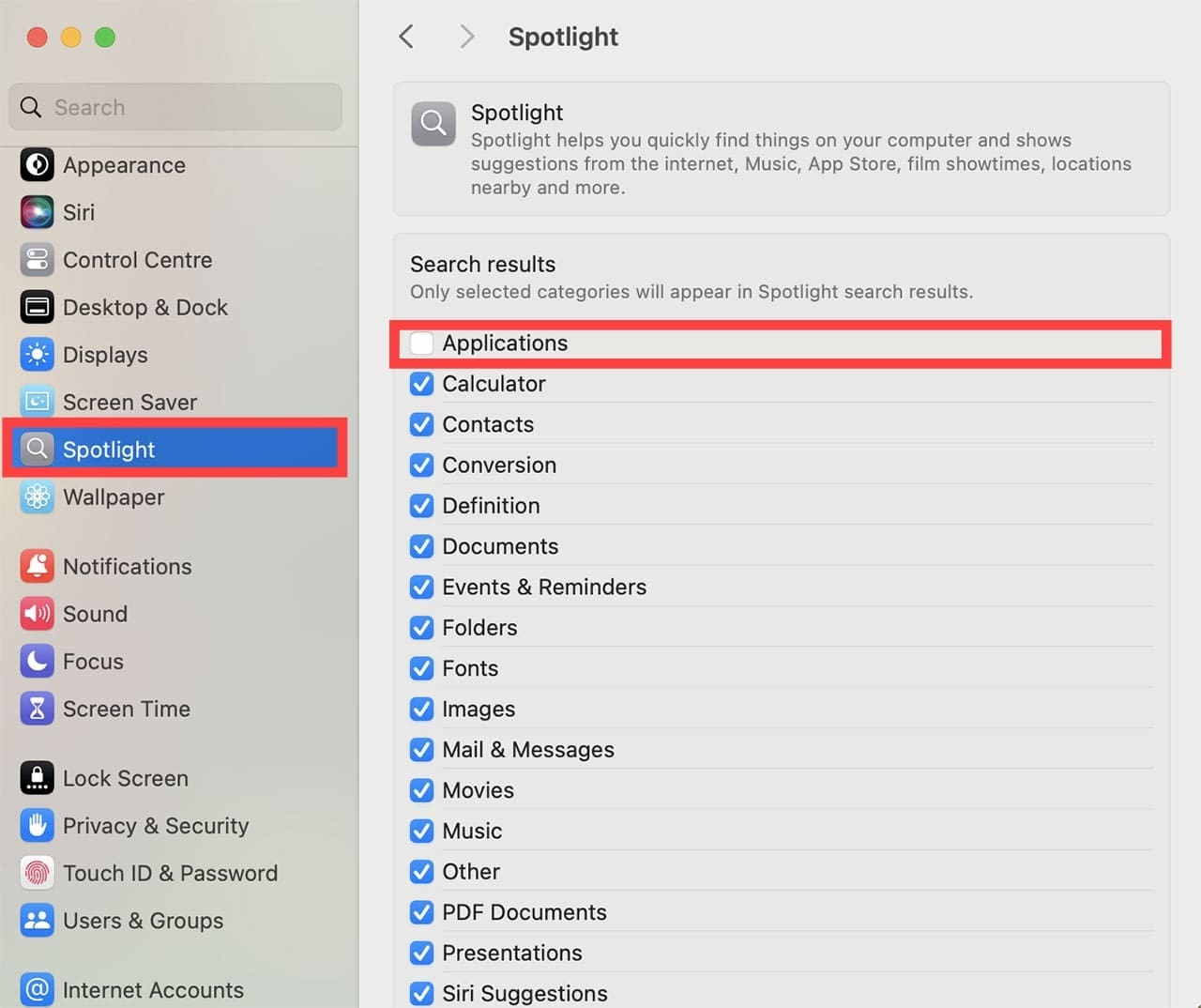The image size is (1201, 1008).
Task: Go forward with the right chevron
Action: [x=466, y=37]
